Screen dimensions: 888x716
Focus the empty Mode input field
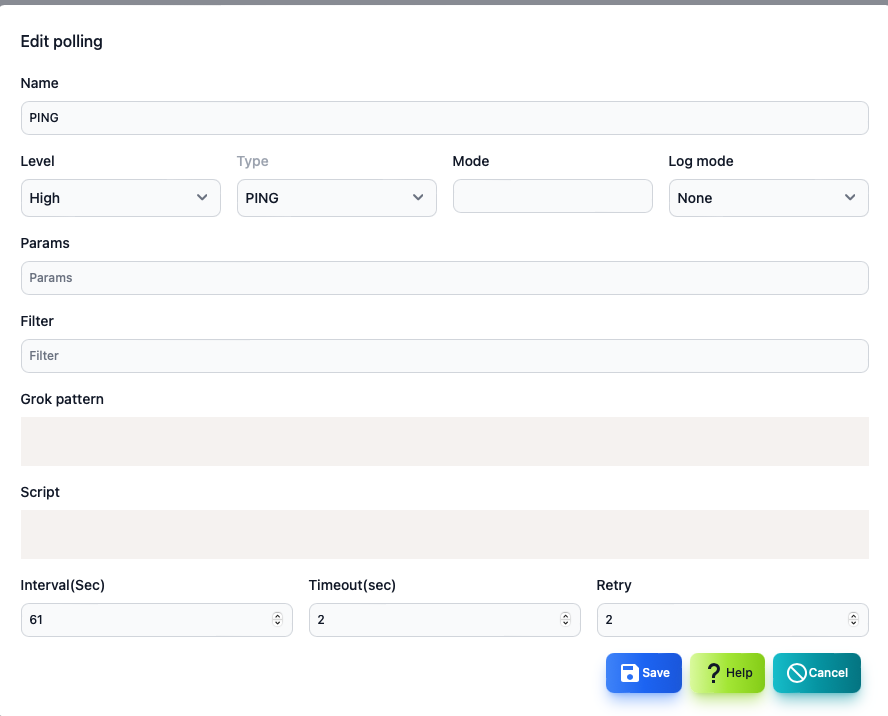pos(553,196)
